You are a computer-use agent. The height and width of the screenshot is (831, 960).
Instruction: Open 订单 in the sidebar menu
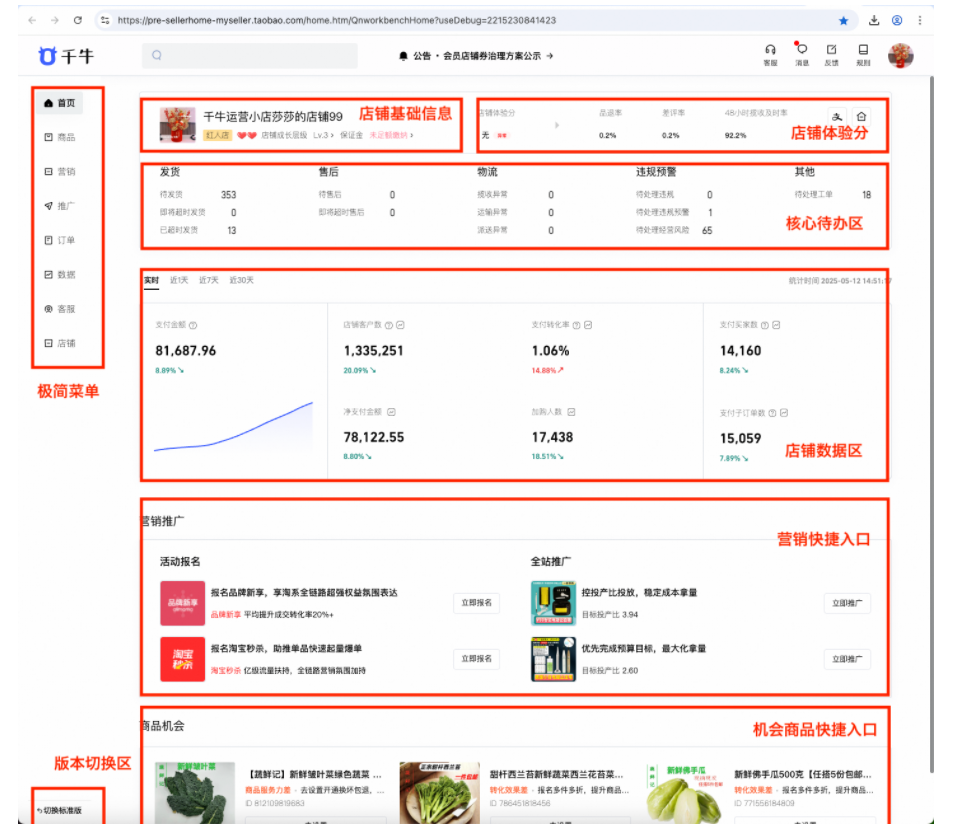(x=59, y=240)
